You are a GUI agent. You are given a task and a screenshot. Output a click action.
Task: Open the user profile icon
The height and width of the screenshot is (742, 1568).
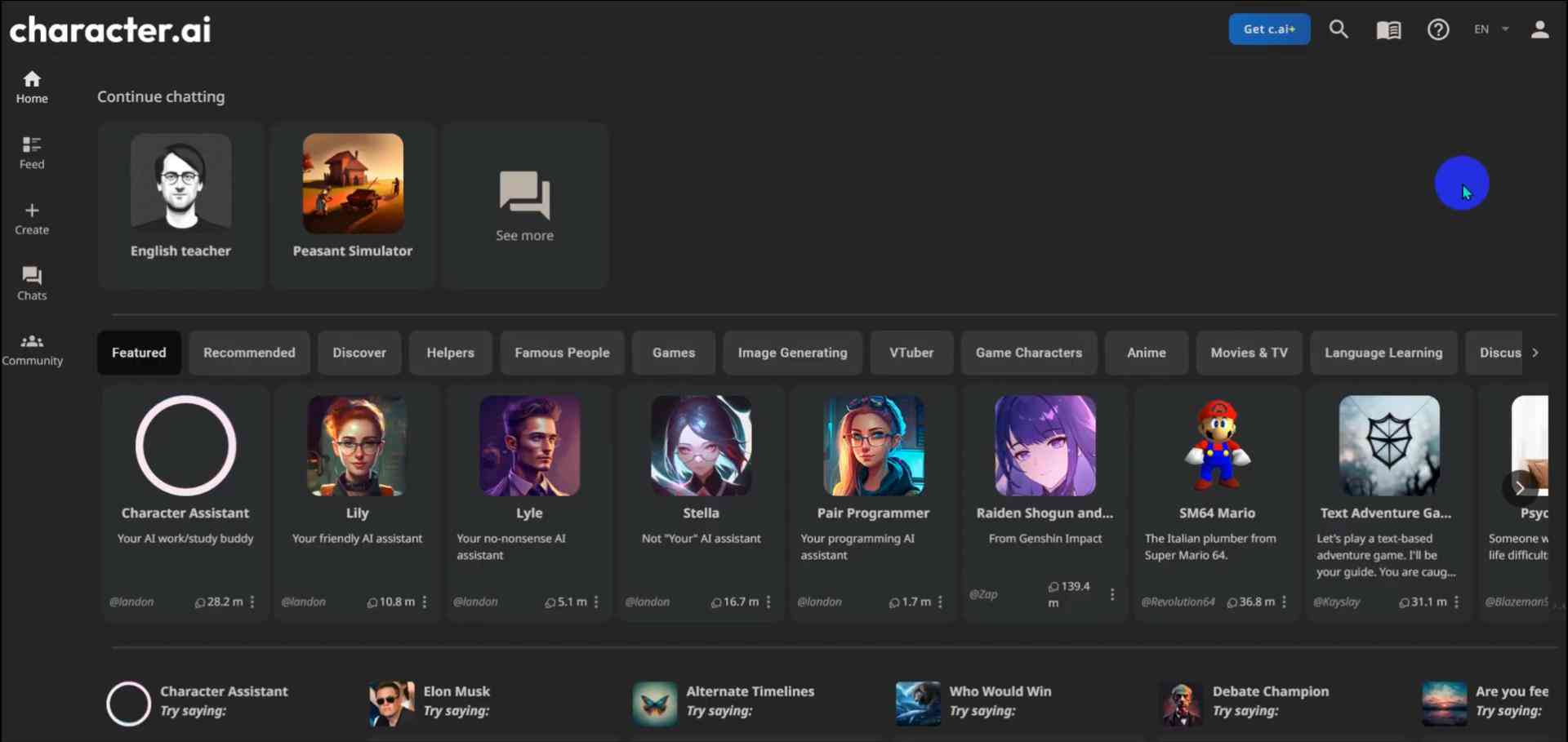click(x=1539, y=29)
